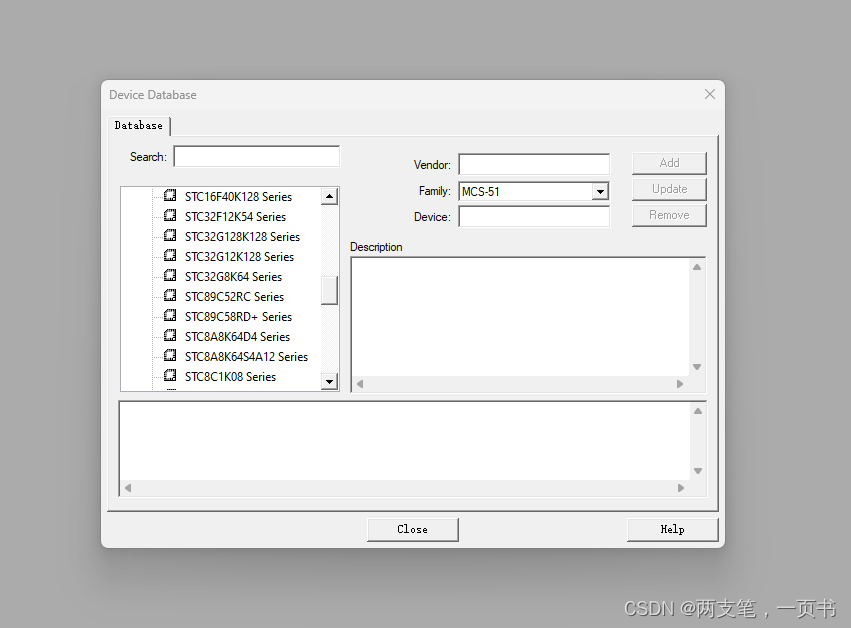Select the STC32G12K128 Series entry
Screen dimensions: 851x628
click(x=238, y=256)
